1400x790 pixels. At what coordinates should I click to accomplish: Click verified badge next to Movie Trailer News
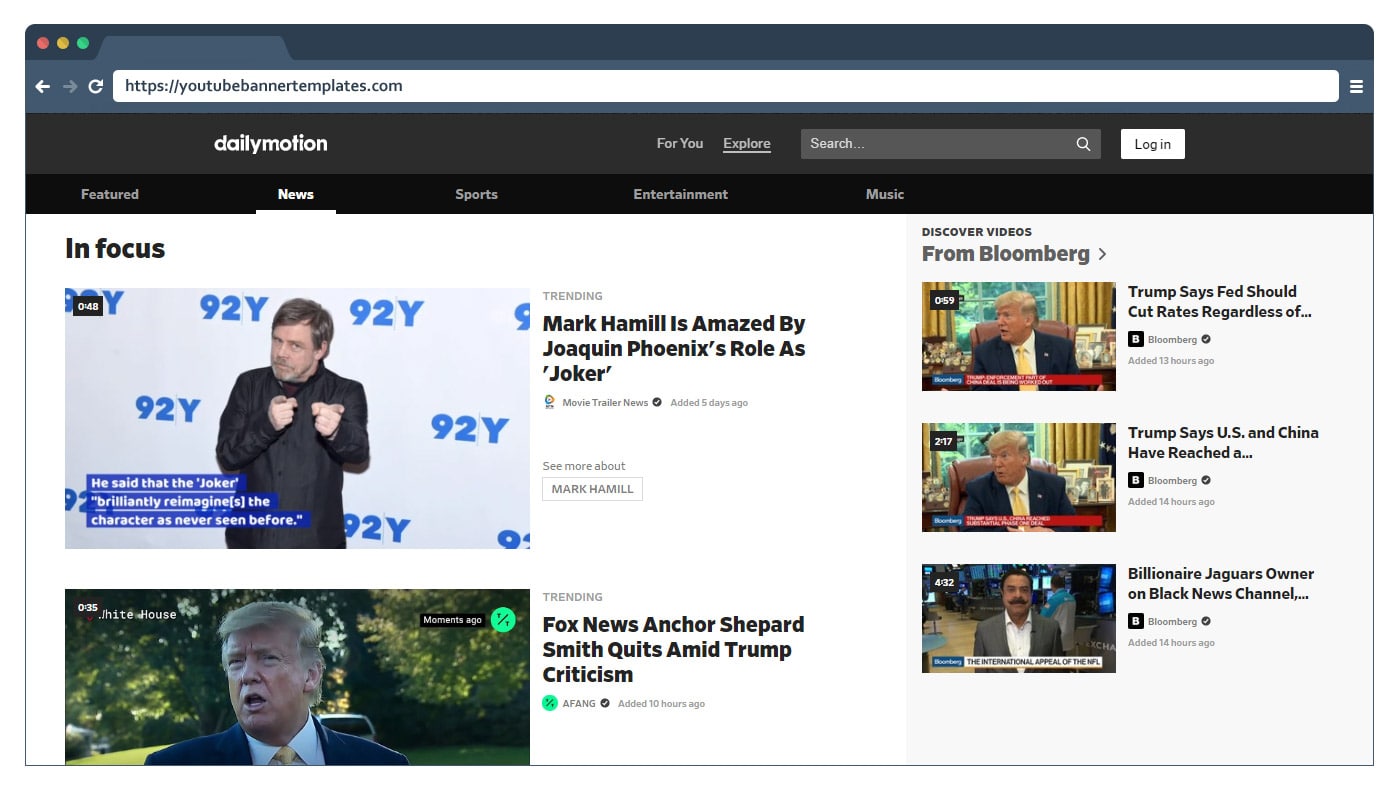[x=657, y=402]
